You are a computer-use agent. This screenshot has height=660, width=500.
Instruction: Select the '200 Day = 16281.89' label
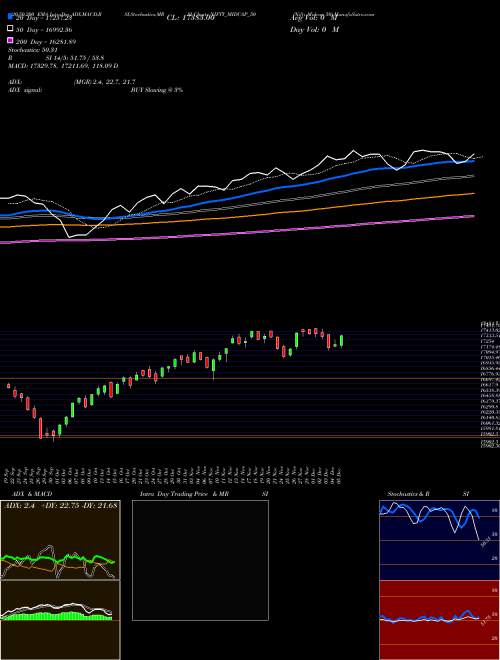[x=46, y=42]
